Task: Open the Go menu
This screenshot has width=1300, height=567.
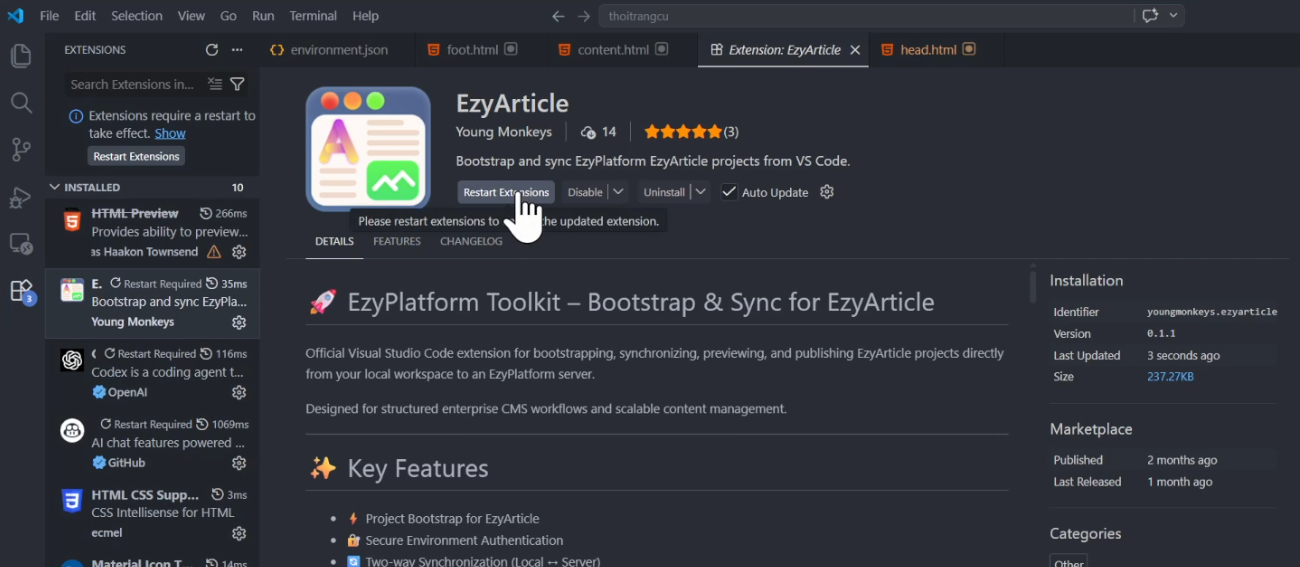Action: pos(229,16)
